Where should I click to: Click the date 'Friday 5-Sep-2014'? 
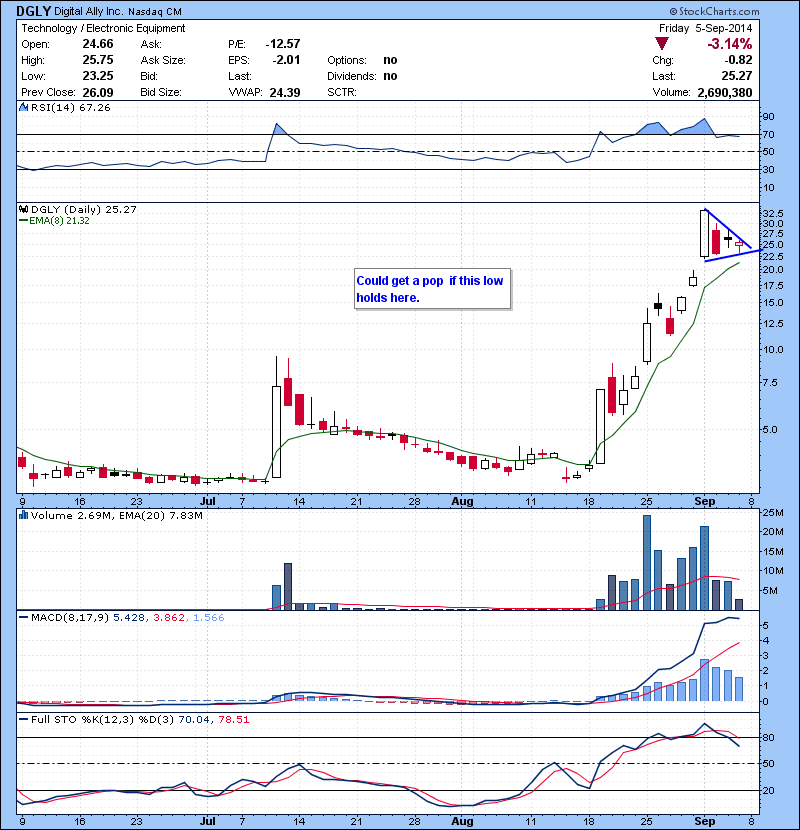tap(705, 28)
